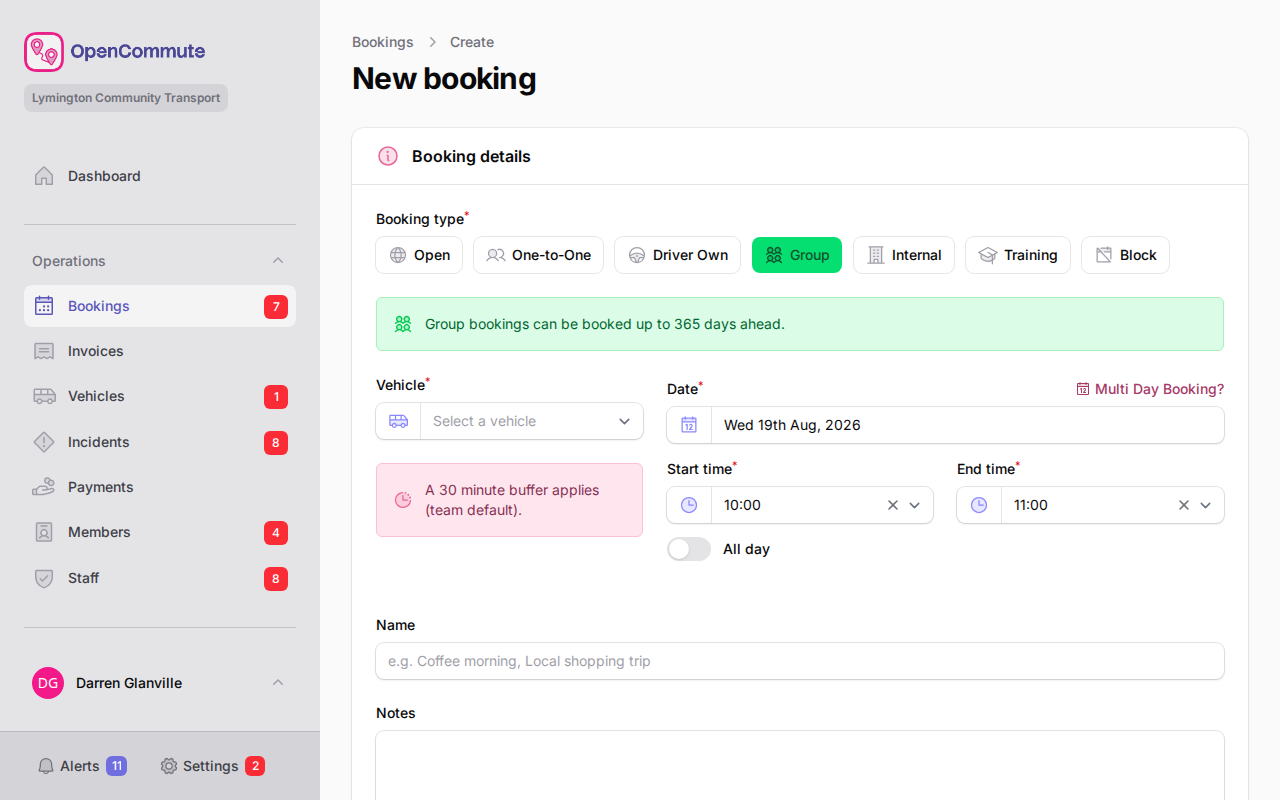This screenshot has width=1280, height=800.
Task: Click the Name input field
Action: pos(800,661)
